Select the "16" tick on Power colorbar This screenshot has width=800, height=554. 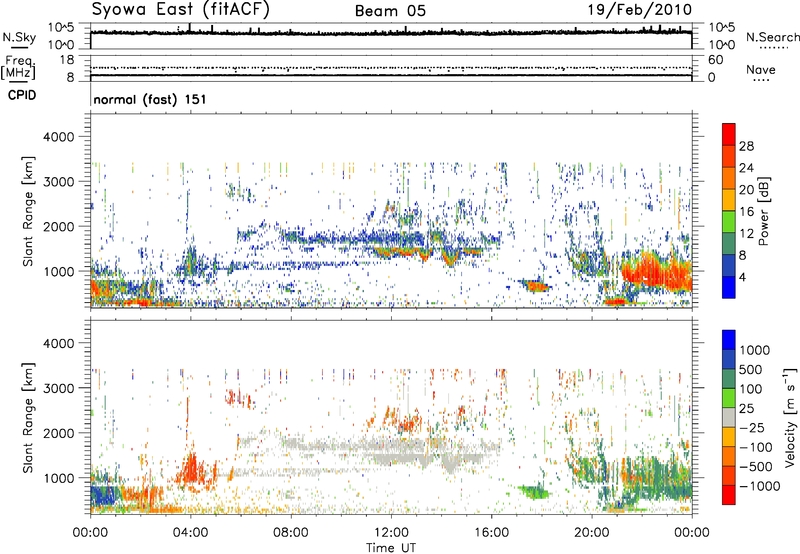tap(746, 212)
